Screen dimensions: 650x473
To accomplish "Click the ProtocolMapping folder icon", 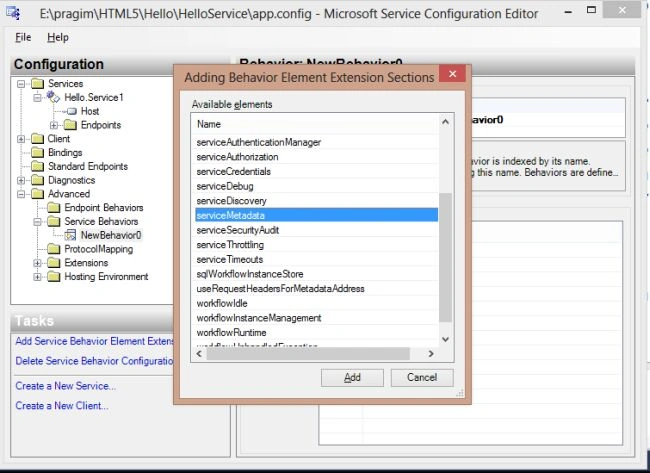I will click(53, 249).
